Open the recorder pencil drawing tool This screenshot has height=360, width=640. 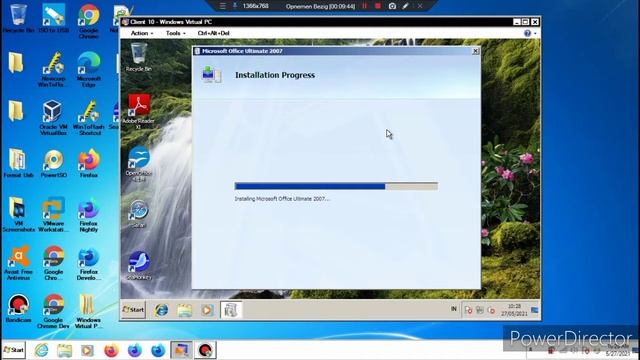pos(405,6)
